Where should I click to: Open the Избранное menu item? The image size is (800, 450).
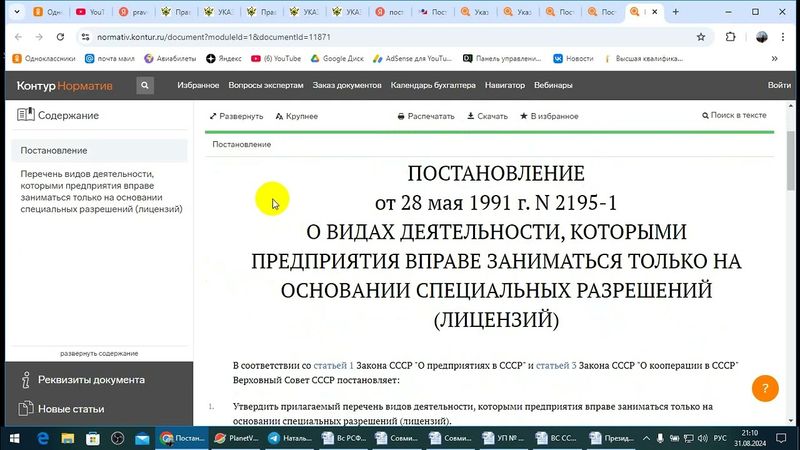point(198,85)
